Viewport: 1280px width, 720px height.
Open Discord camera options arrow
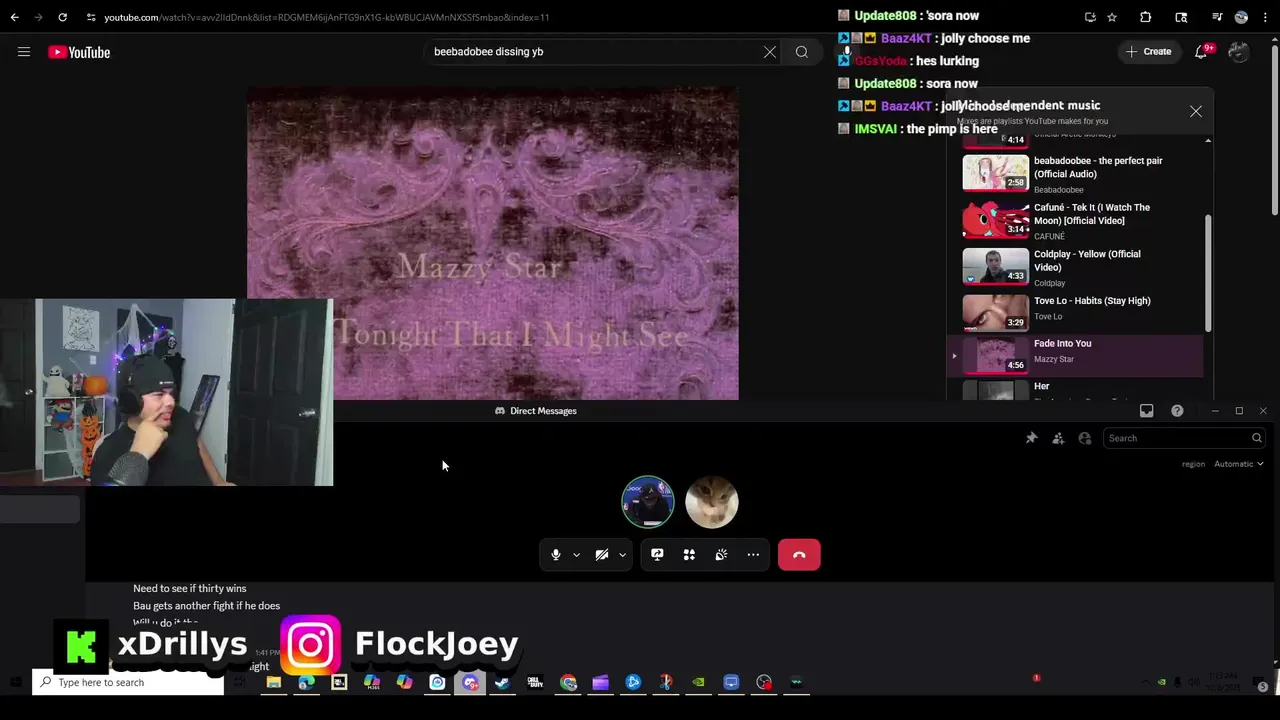tap(622, 555)
